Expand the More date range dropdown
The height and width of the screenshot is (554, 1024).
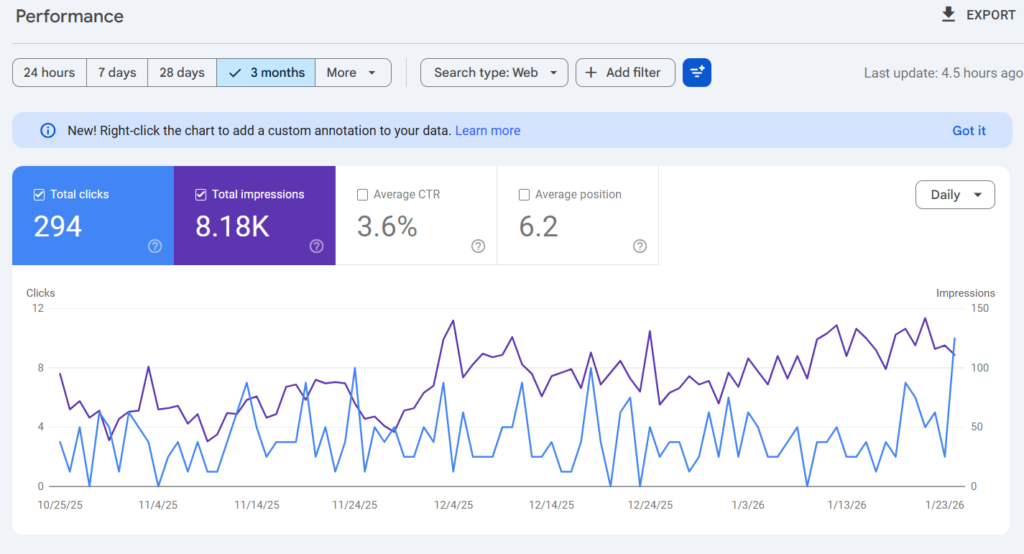[353, 73]
